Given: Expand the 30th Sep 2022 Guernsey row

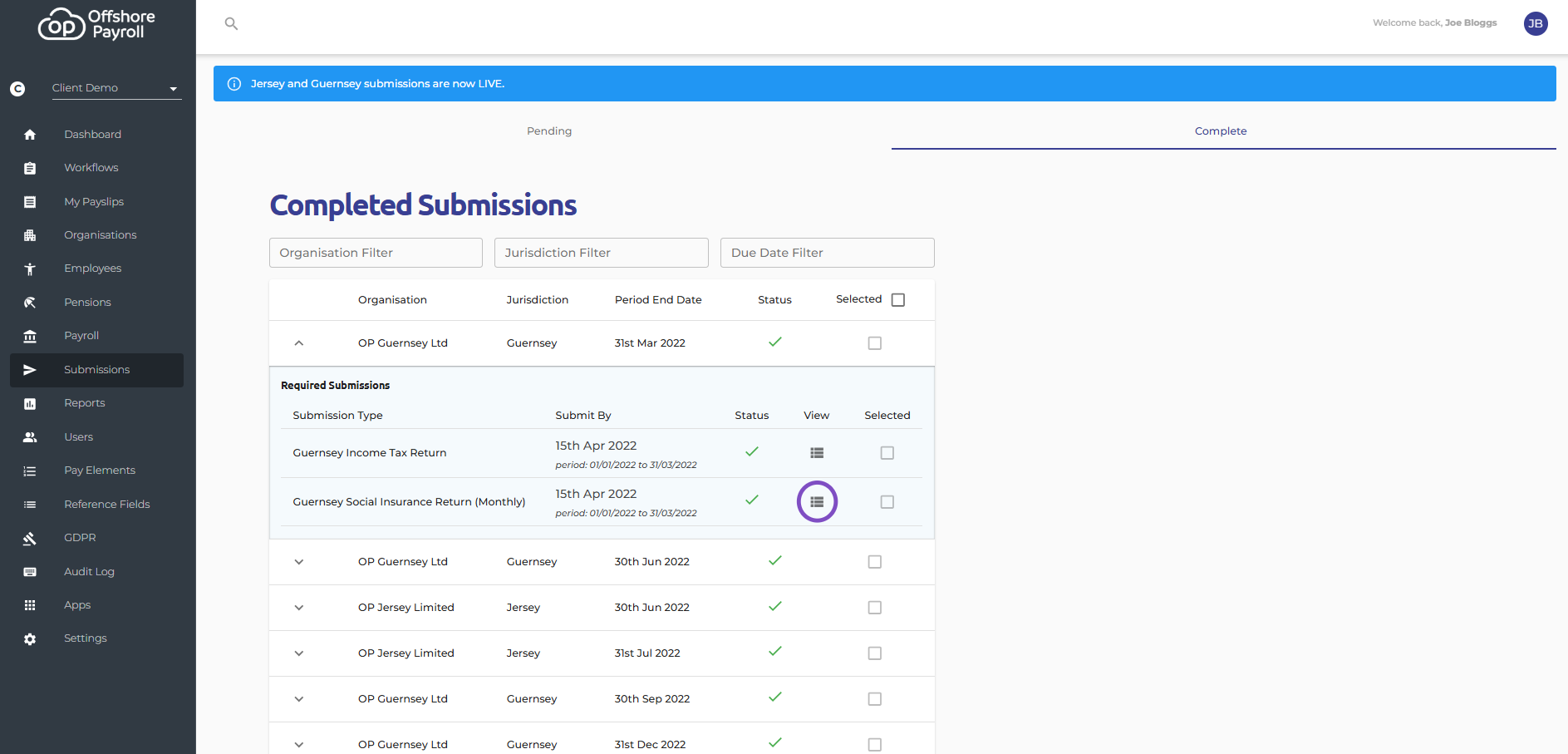Looking at the screenshot, I should 299,699.
